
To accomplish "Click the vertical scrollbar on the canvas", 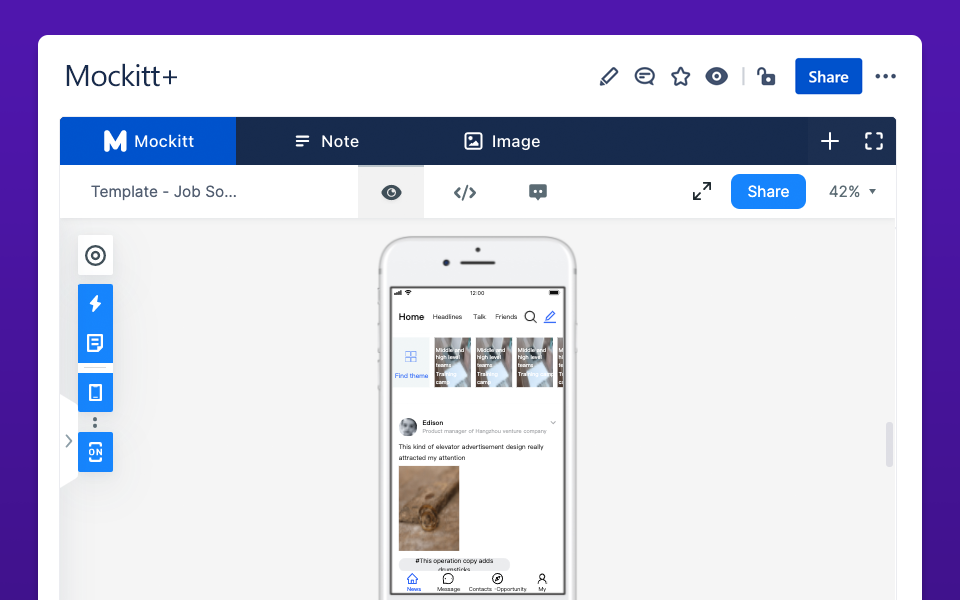I will click(x=889, y=444).
